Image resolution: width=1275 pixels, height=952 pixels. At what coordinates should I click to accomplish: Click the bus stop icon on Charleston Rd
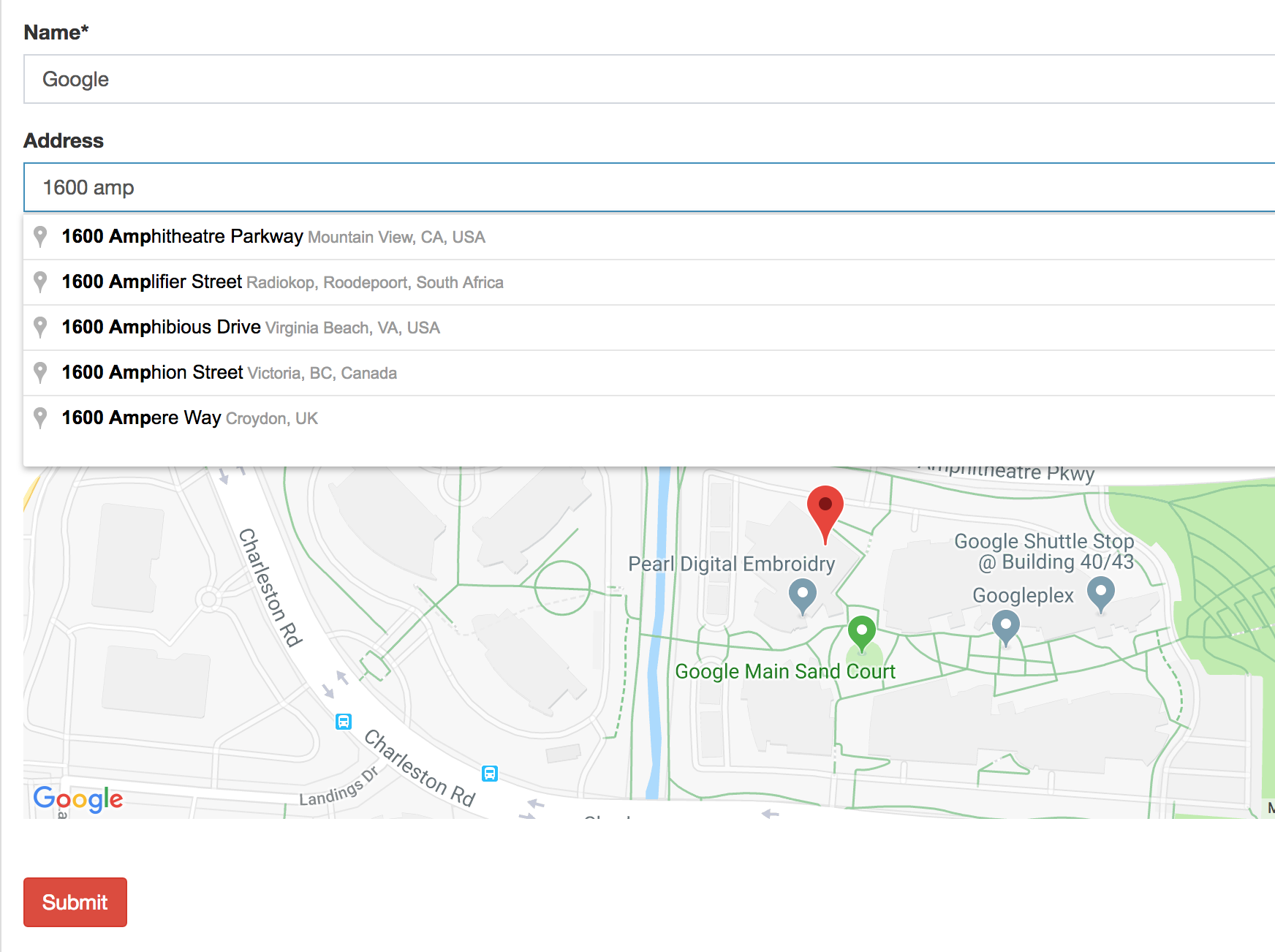344,722
